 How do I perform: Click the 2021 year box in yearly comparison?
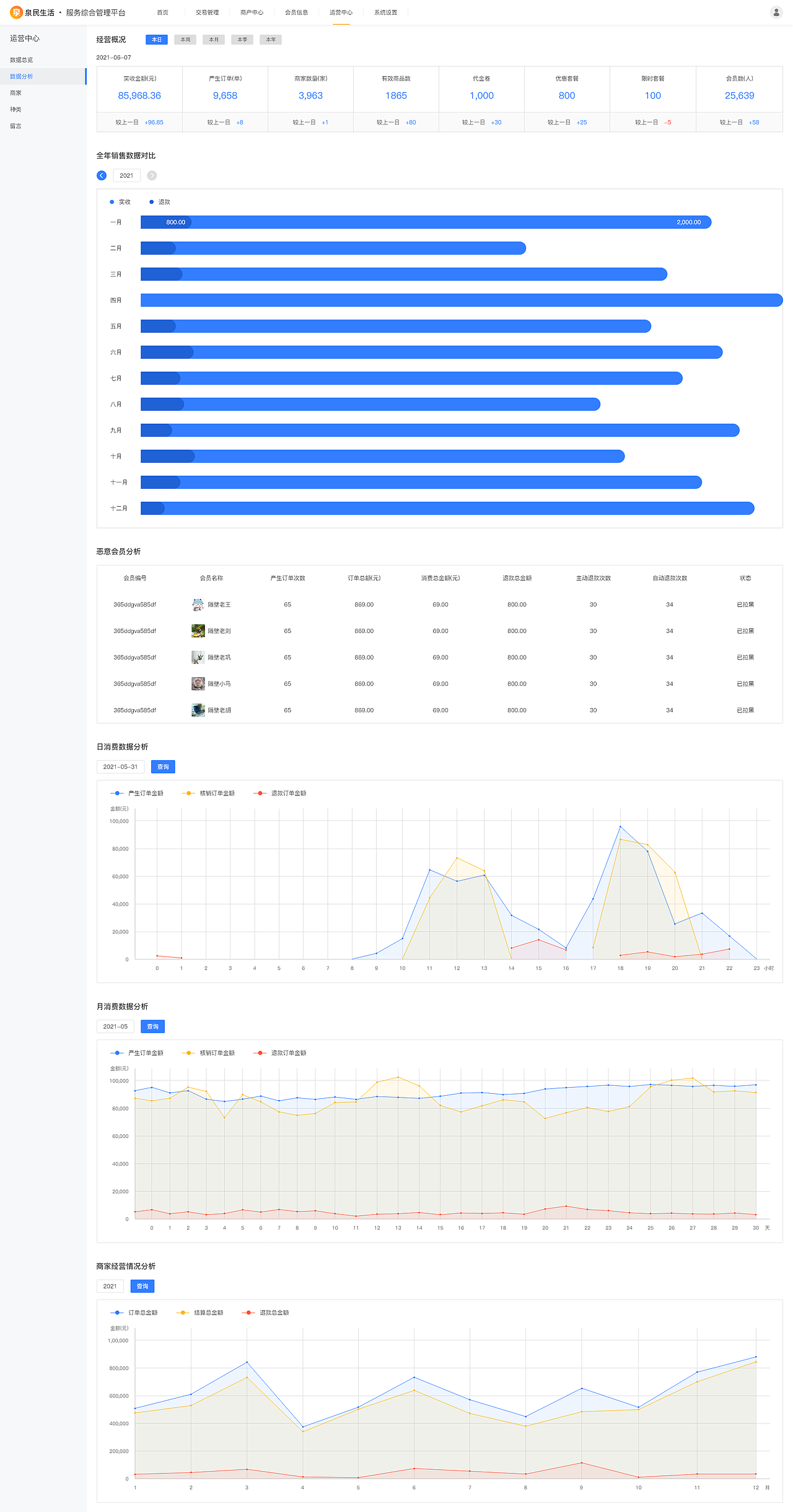126,175
